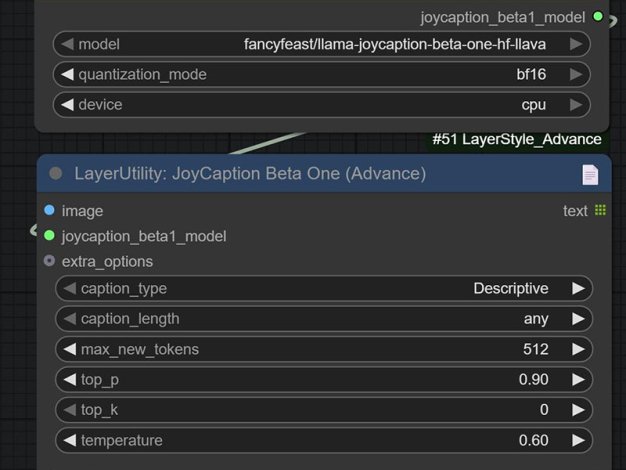Image resolution: width=626 pixels, height=470 pixels.
Task: Increase top_k with right arrow
Action: 578,410
